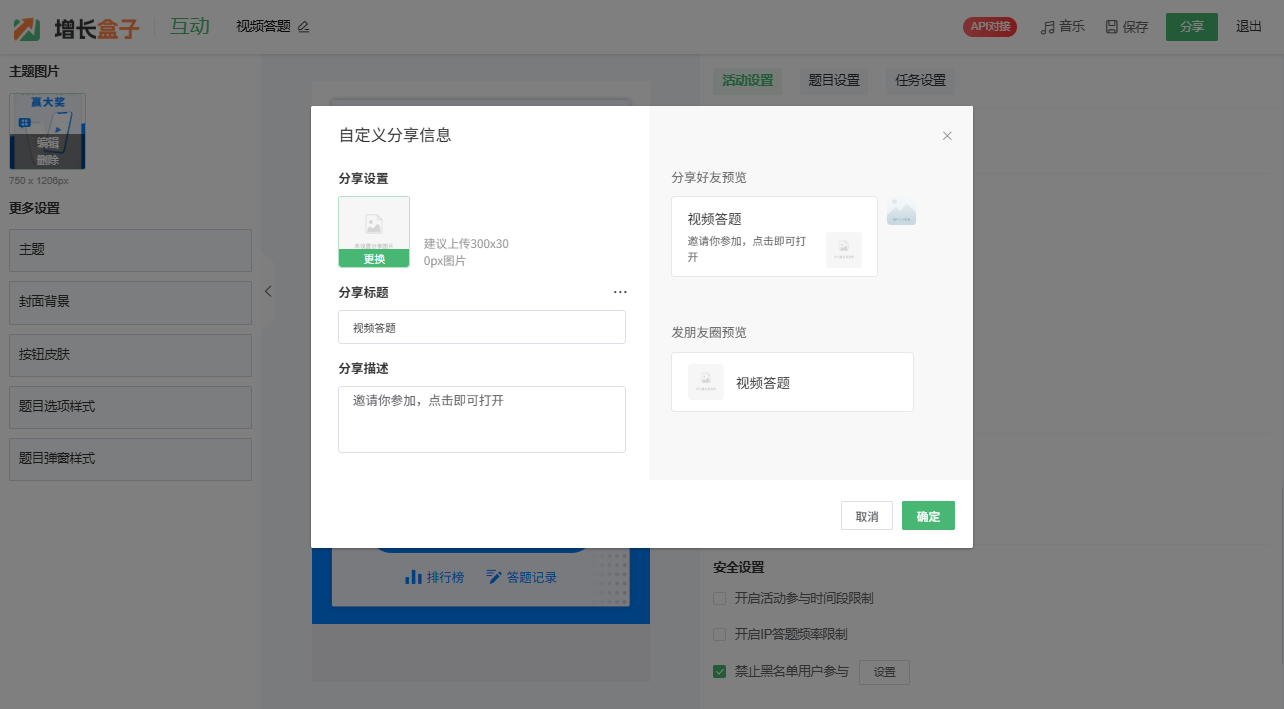The width and height of the screenshot is (1284, 709).
Task: Click the 取消 button
Action: tap(866, 516)
